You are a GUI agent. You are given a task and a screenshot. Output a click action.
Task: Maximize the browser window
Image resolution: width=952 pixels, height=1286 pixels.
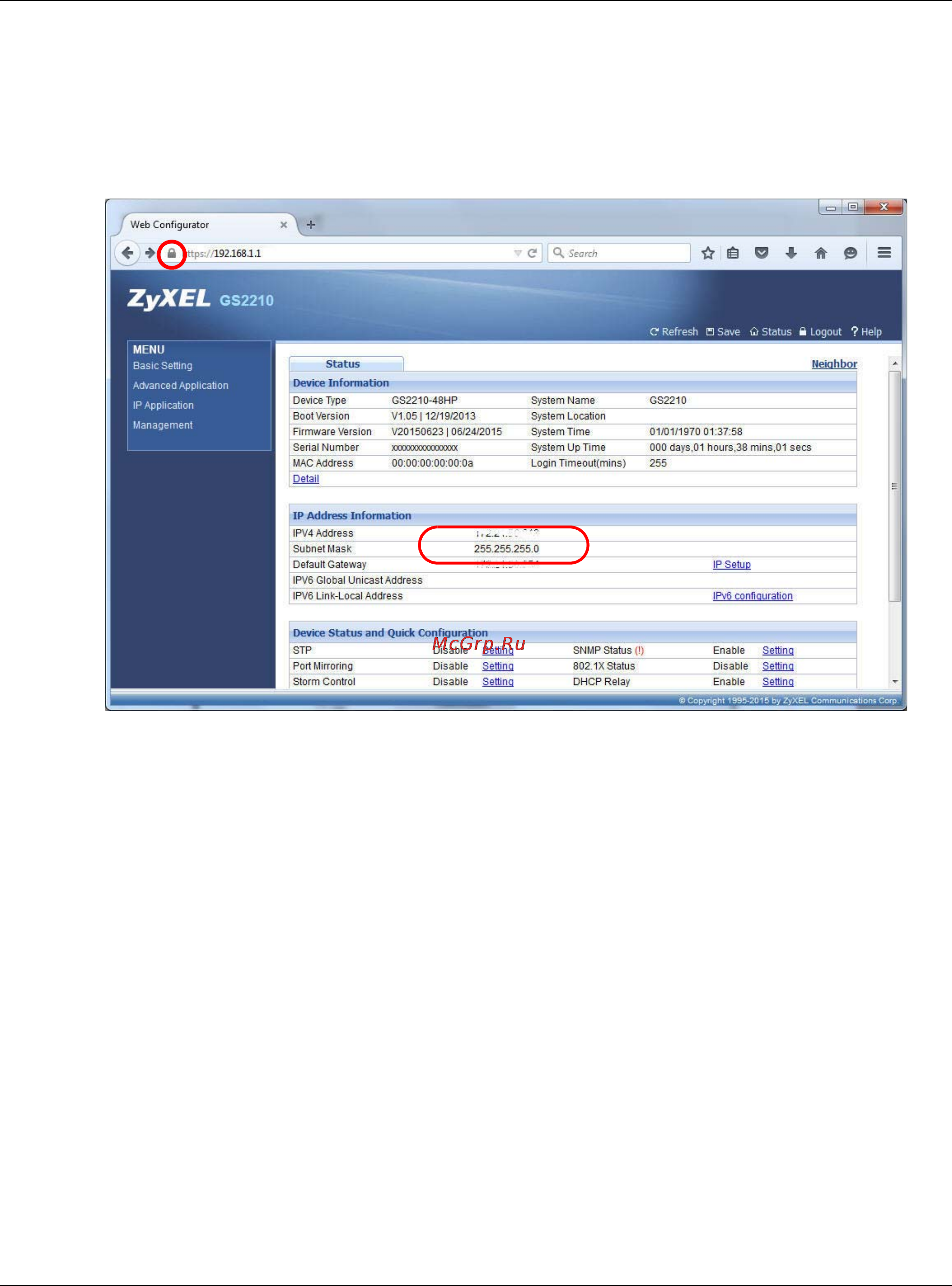(x=853, y=207)
